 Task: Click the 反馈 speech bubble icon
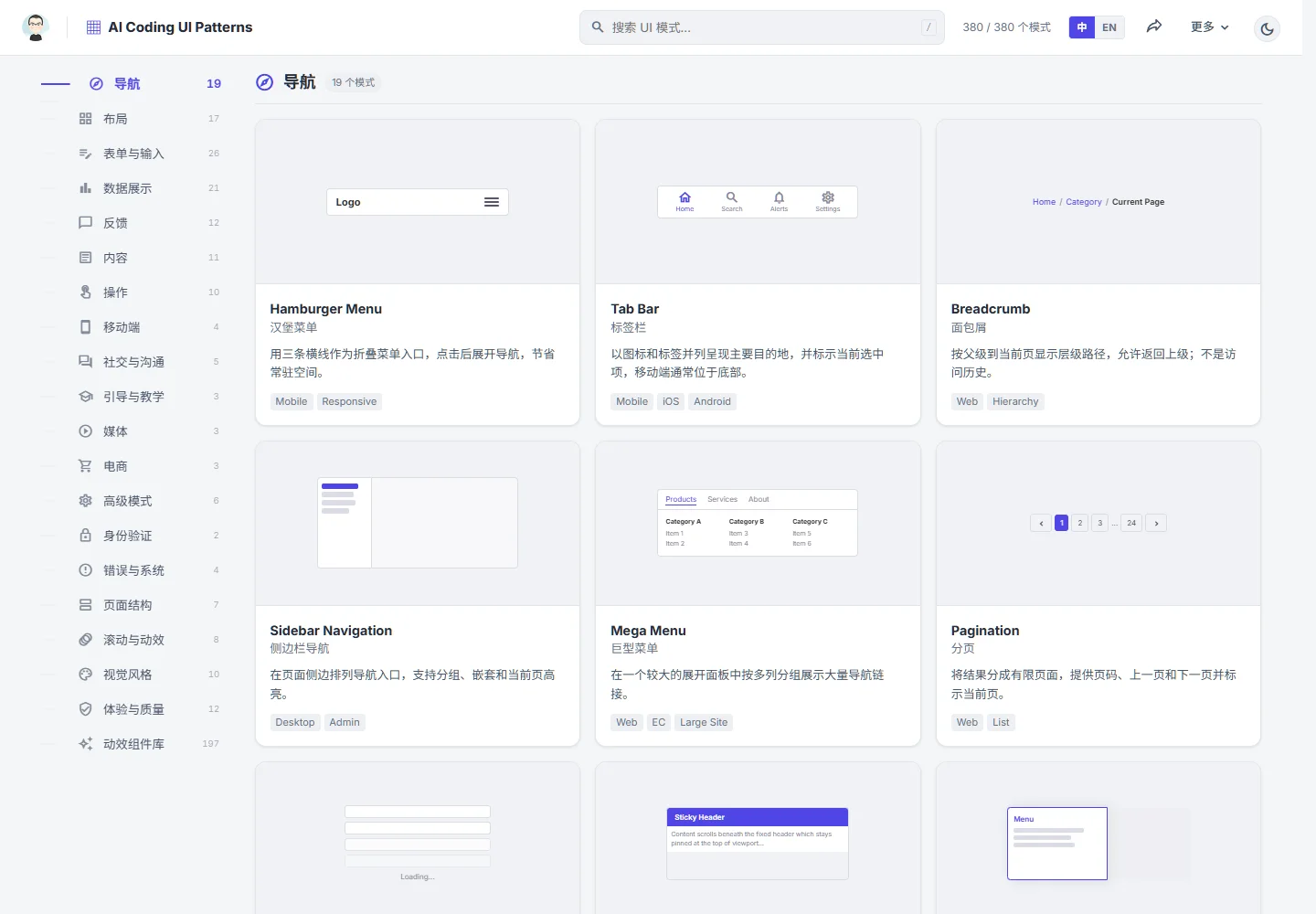tap(85, 223)
